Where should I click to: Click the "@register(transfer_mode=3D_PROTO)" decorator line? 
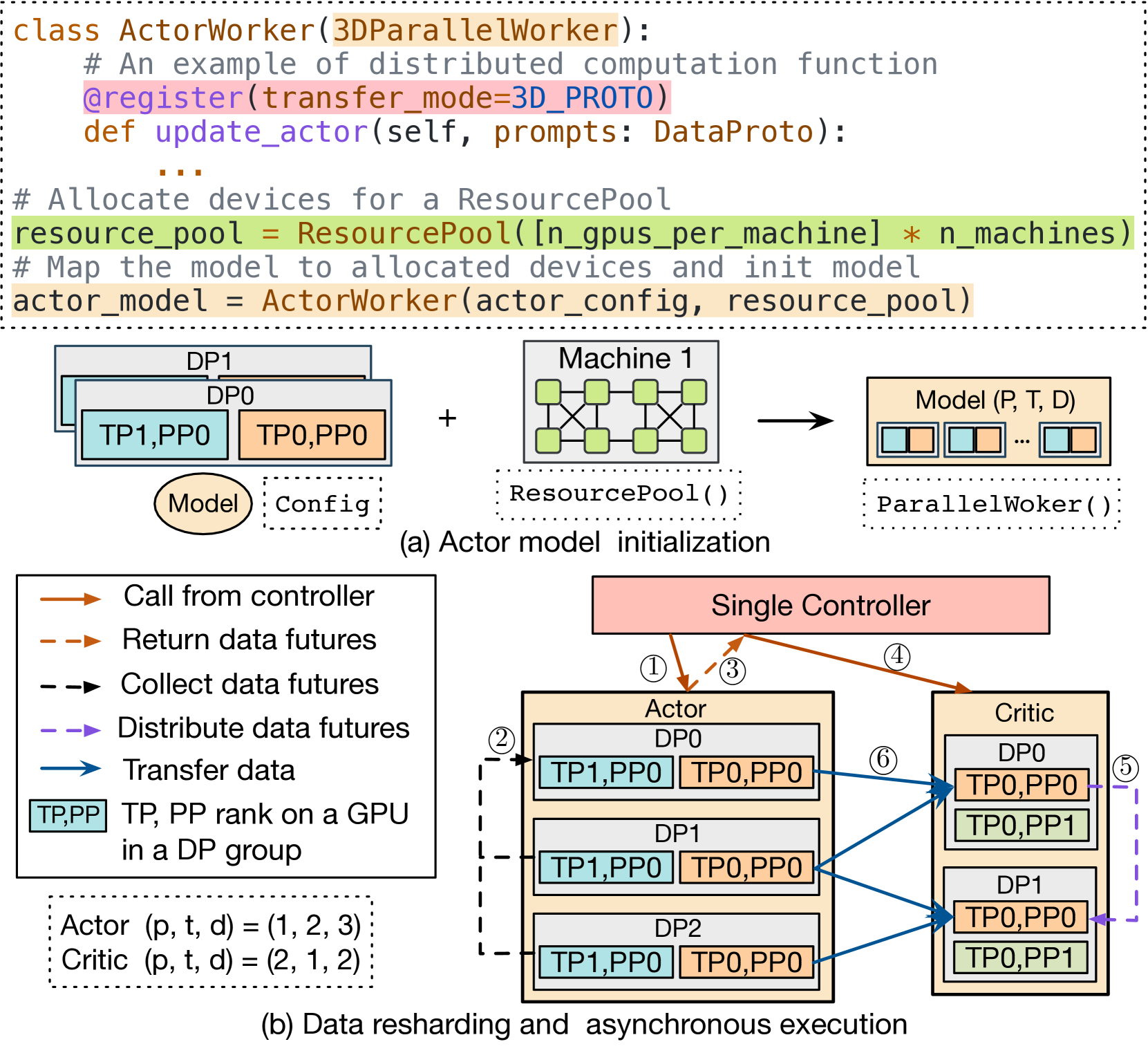[377, 97]
